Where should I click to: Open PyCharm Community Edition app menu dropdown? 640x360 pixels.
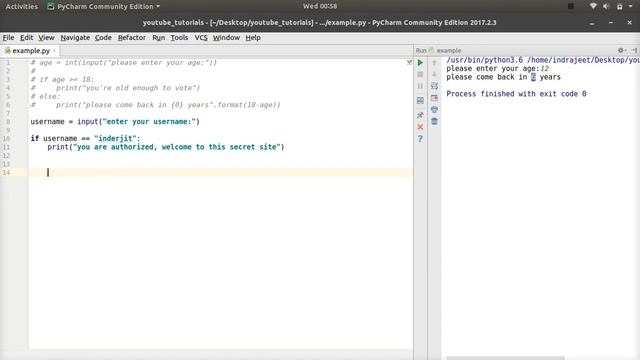(x=104, y=7)
